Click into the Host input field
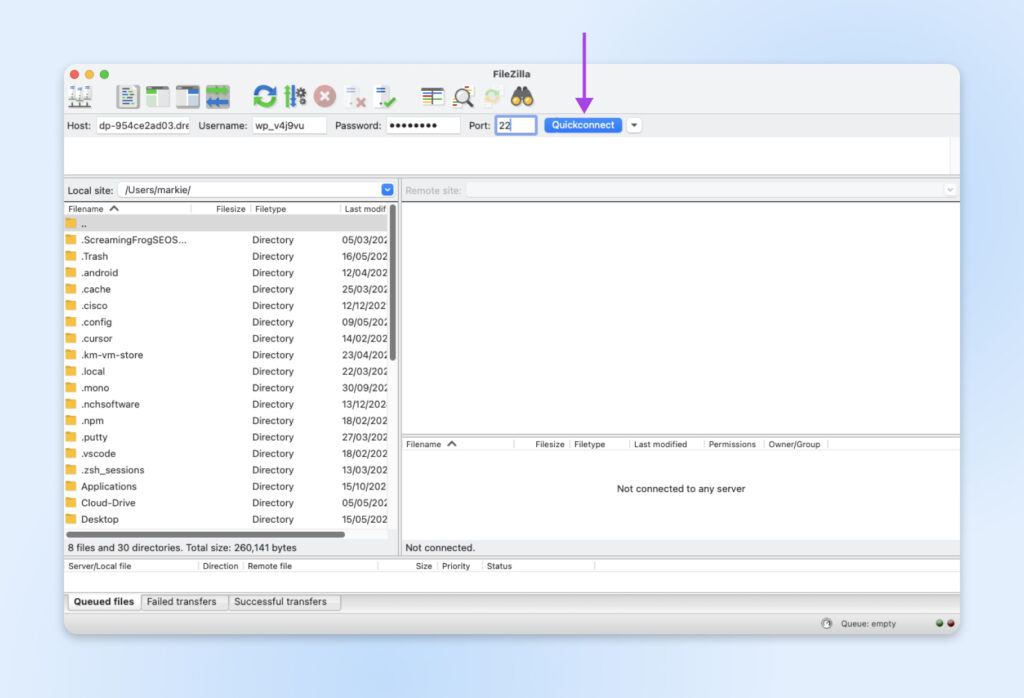The width and height of the screenshot is (1024, 698). 142,125
